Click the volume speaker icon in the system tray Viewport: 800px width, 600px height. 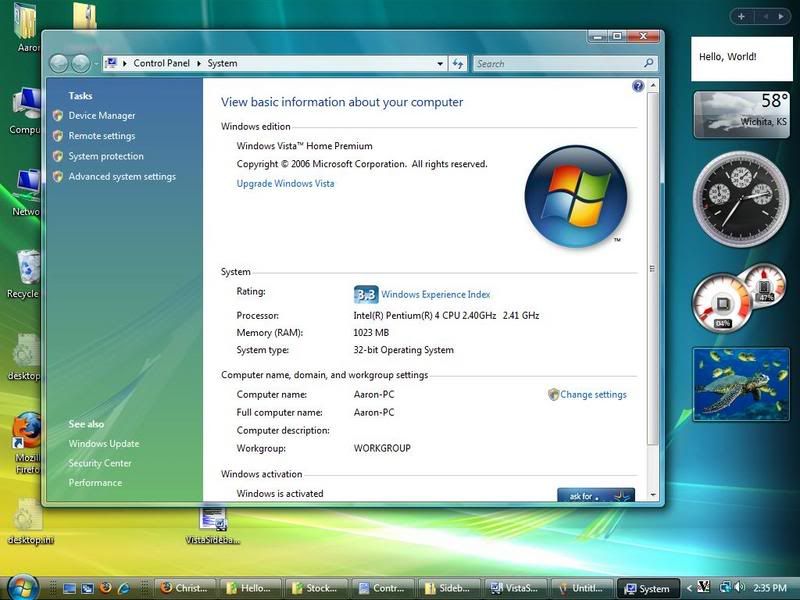pos(742,588)
